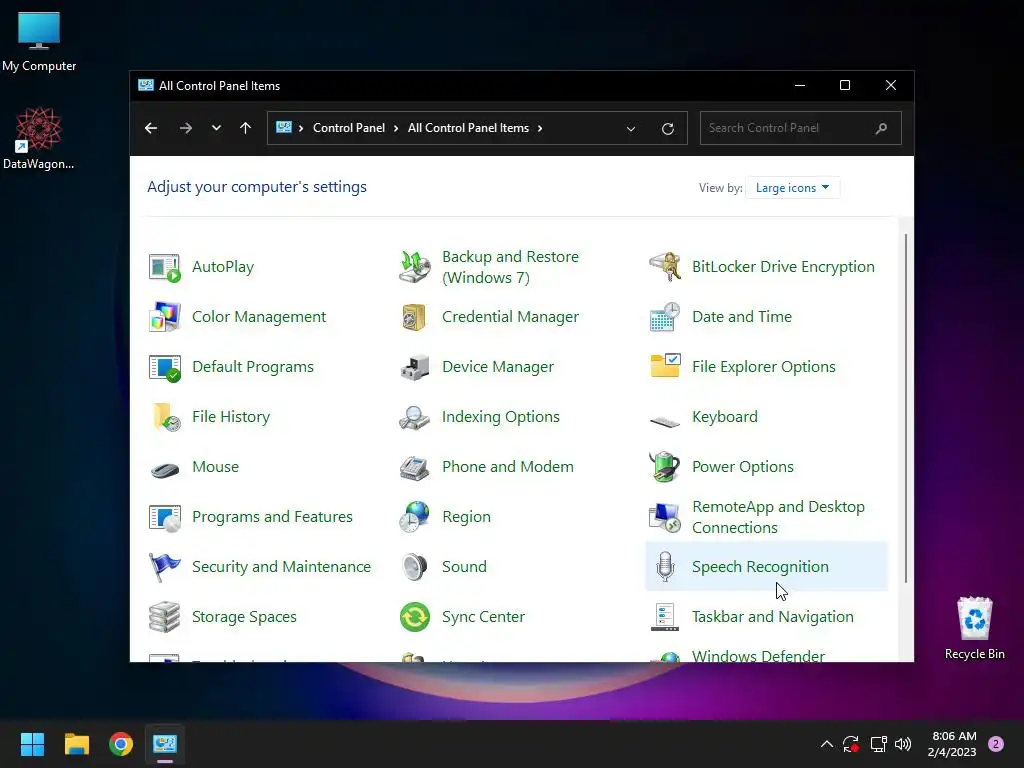Click the Sound speaker icon
Screen dimensions: 1024x768
[x=415, y=567]
